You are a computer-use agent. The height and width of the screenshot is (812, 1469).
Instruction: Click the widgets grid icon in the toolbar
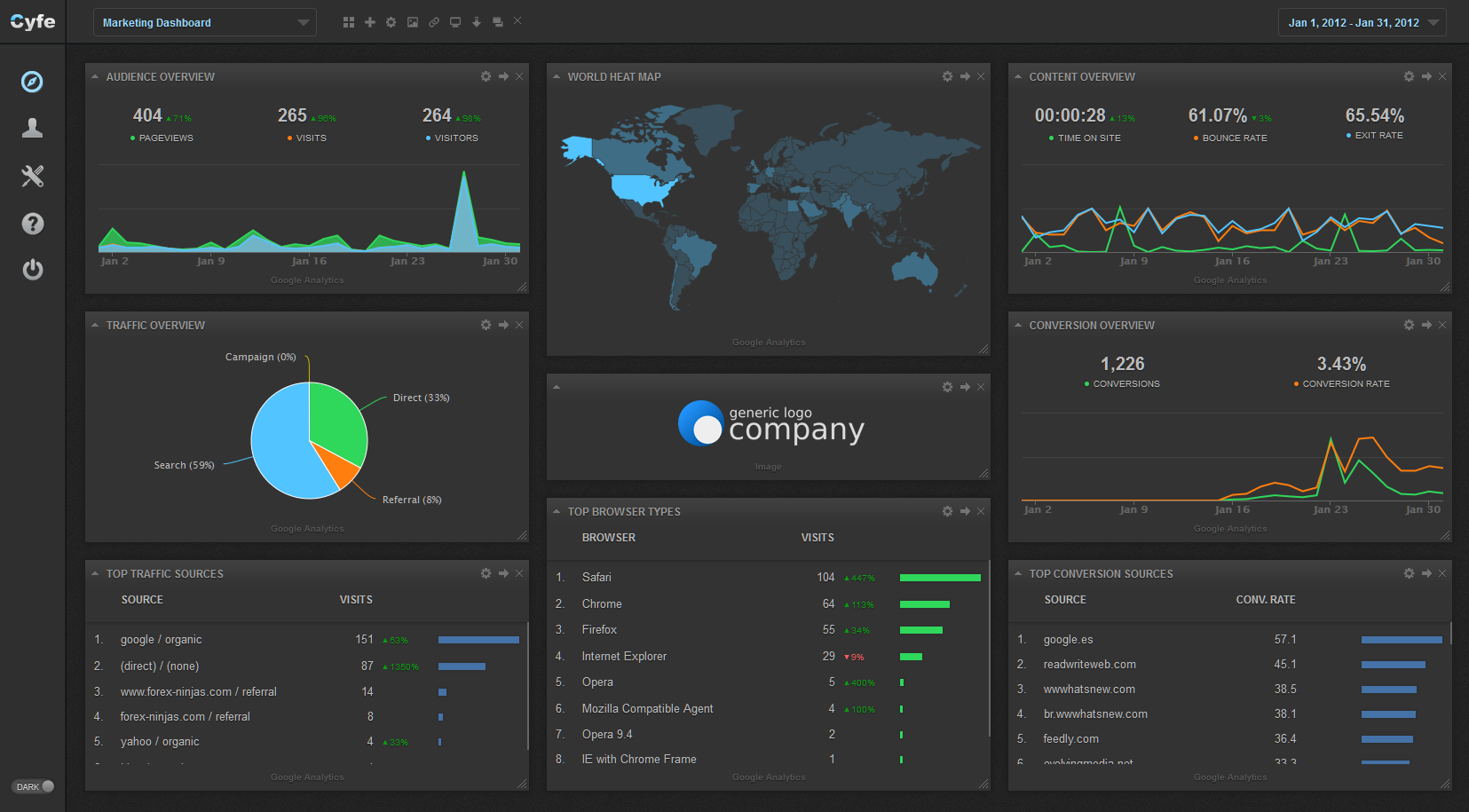coord(348,21)
